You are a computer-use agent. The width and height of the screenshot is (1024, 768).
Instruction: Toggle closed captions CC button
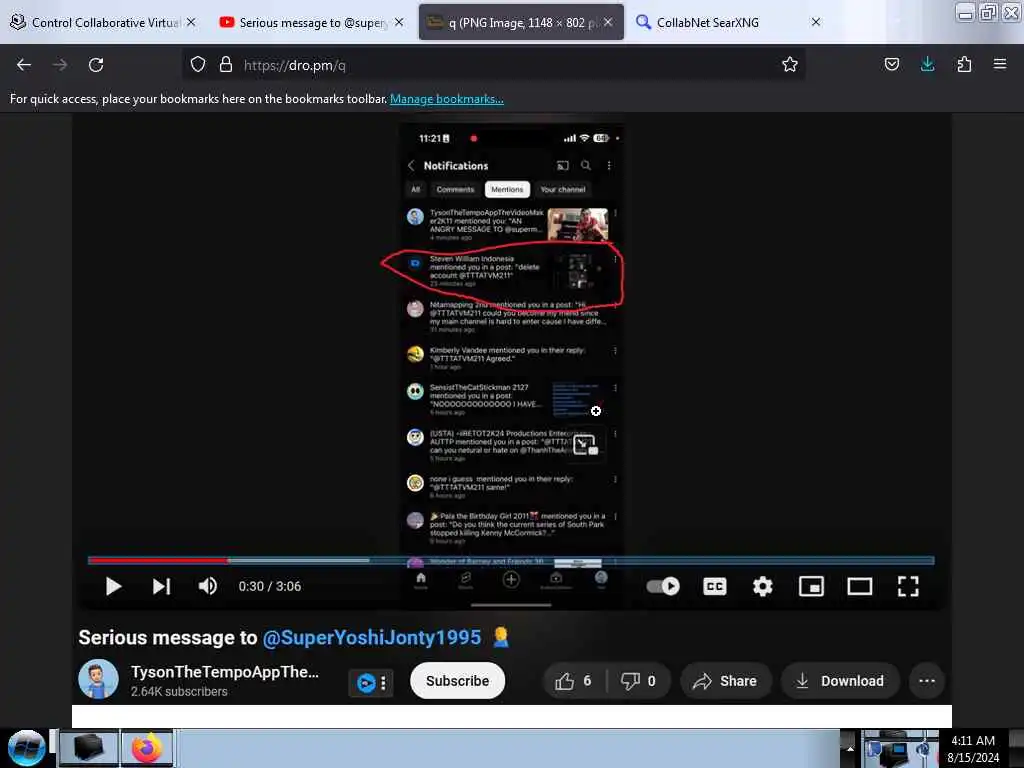coord(714,586)
